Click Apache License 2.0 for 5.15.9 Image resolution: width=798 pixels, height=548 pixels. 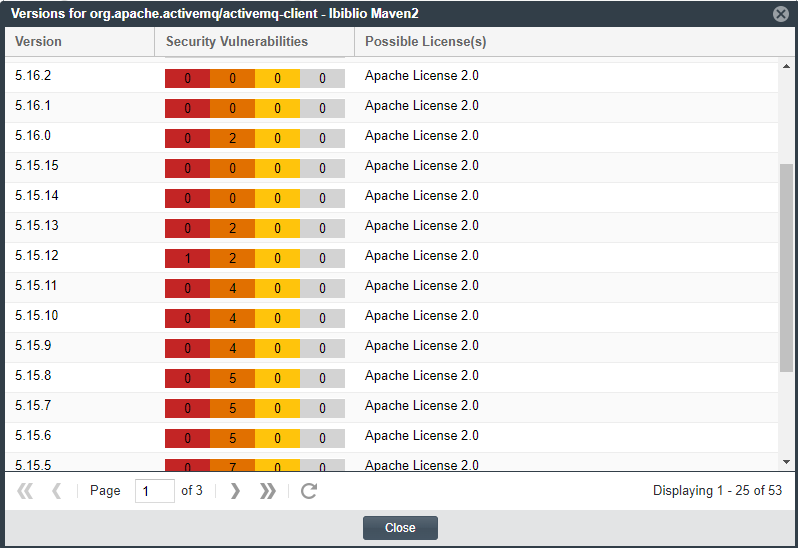tap(422, 346)
